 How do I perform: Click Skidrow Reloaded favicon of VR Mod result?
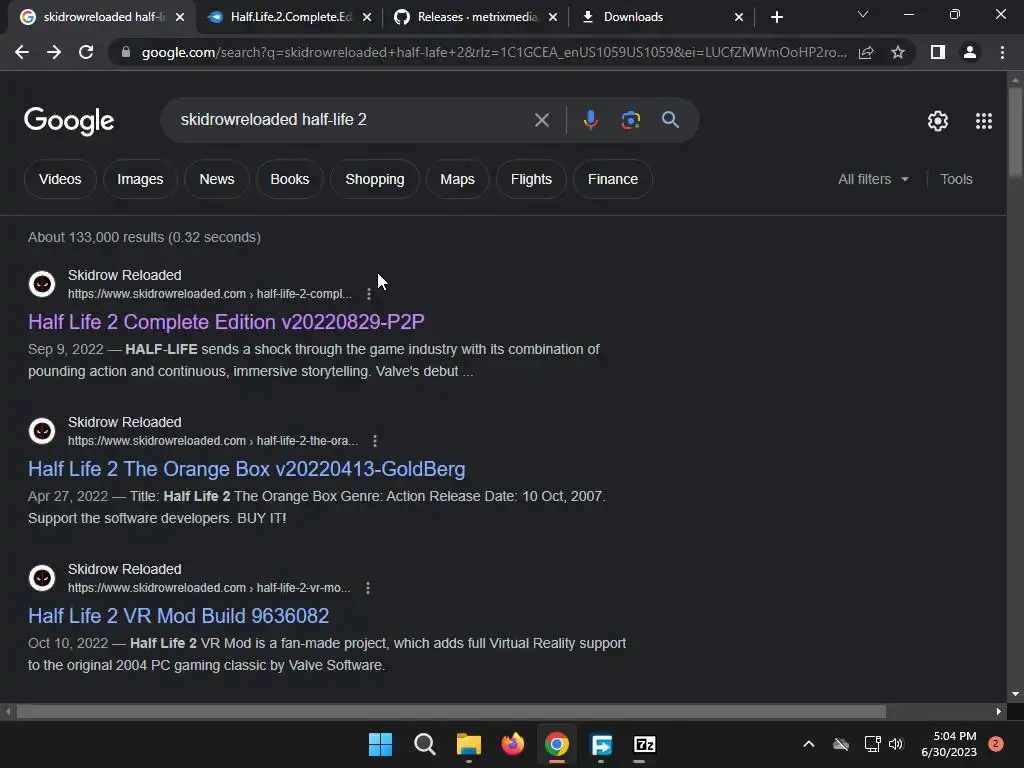click(42, 578)
